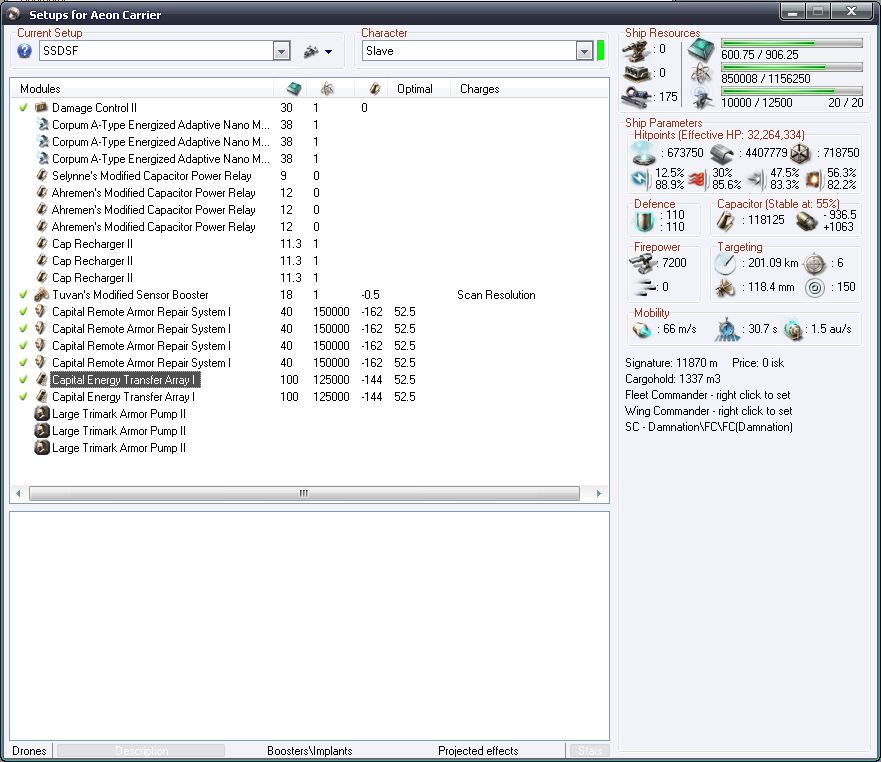This screenshot has width=881, height=762.
Task: Click the structure hitpoints icon
Action: click(x=800, y=153)
